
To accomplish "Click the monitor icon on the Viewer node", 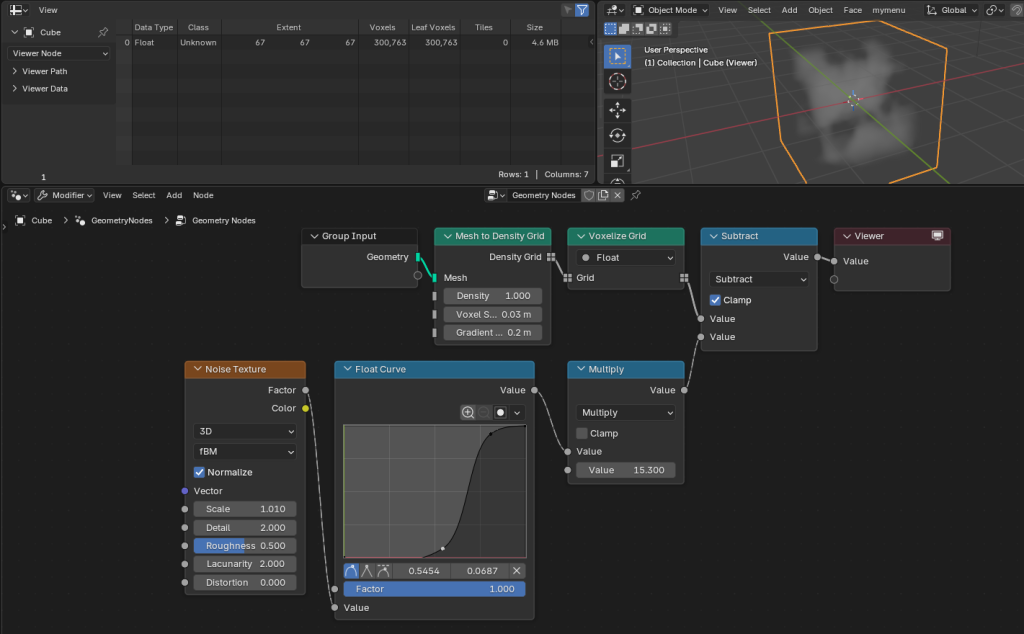I will (x=937, y=235).
